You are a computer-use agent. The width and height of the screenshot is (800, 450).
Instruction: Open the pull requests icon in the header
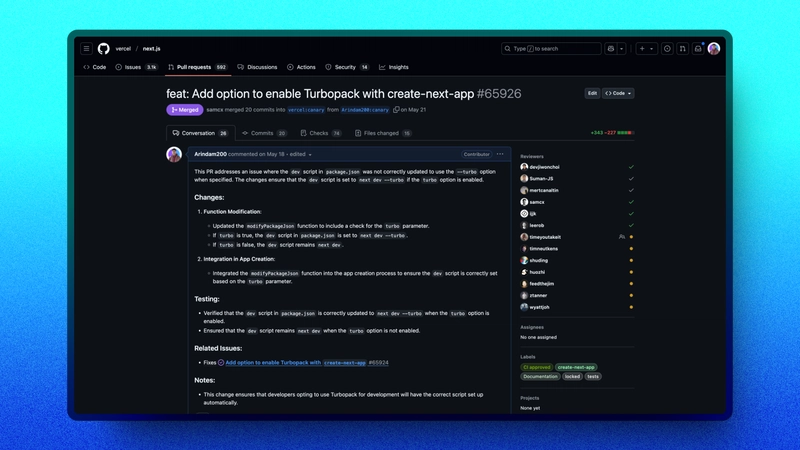point(682,48)
